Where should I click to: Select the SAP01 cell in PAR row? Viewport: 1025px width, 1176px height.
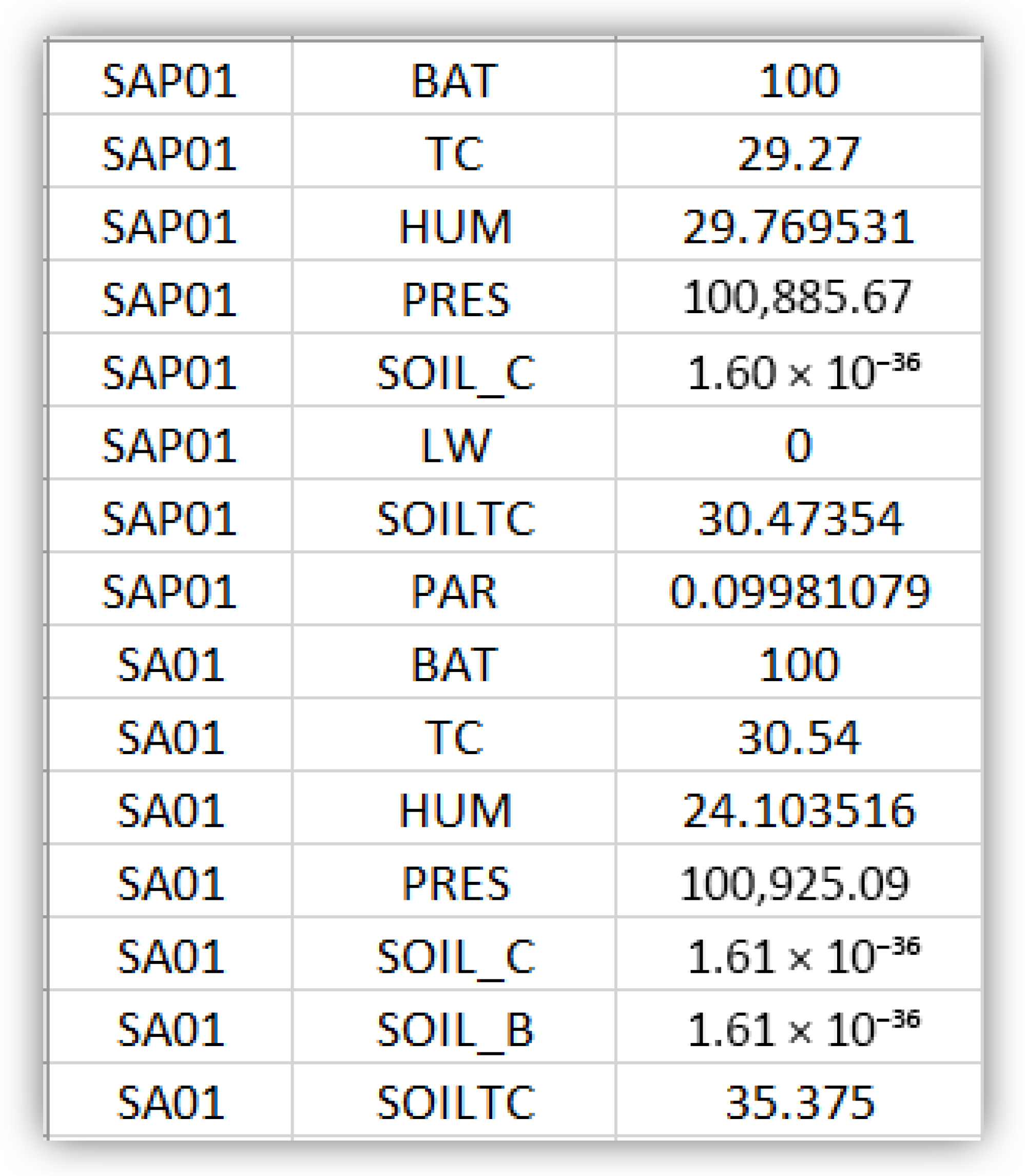point(169,591)
